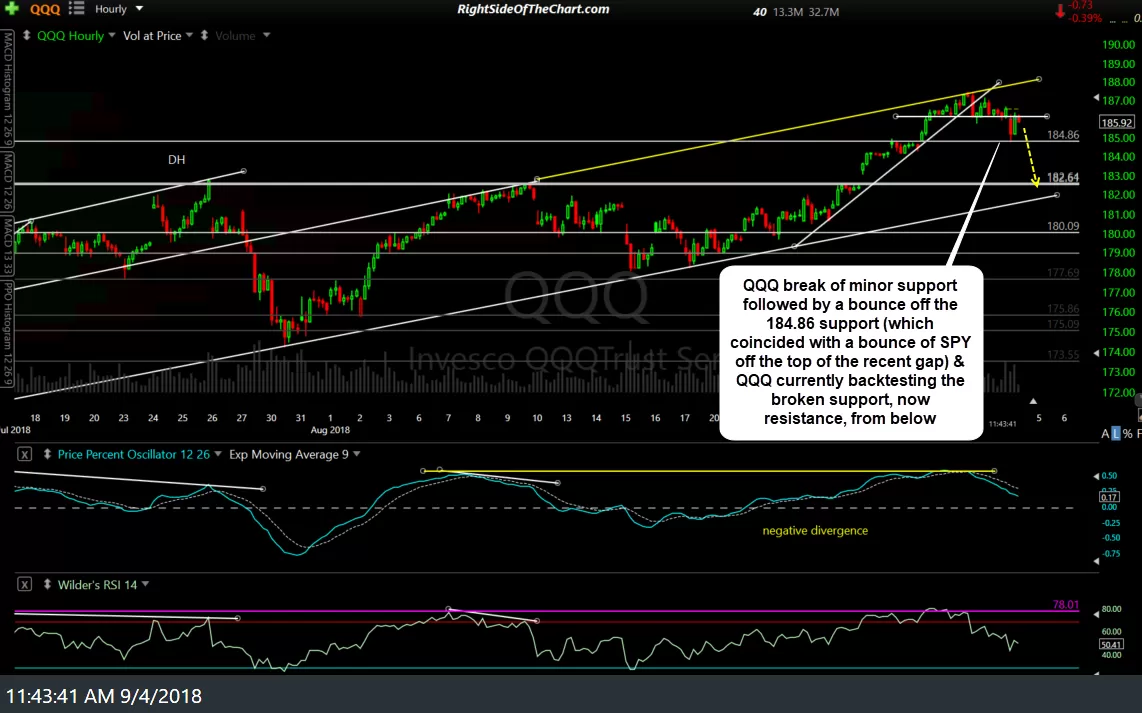Click the collapsed MACD 12 26 tab
The image size is (1142, 713).
(7, 182)
